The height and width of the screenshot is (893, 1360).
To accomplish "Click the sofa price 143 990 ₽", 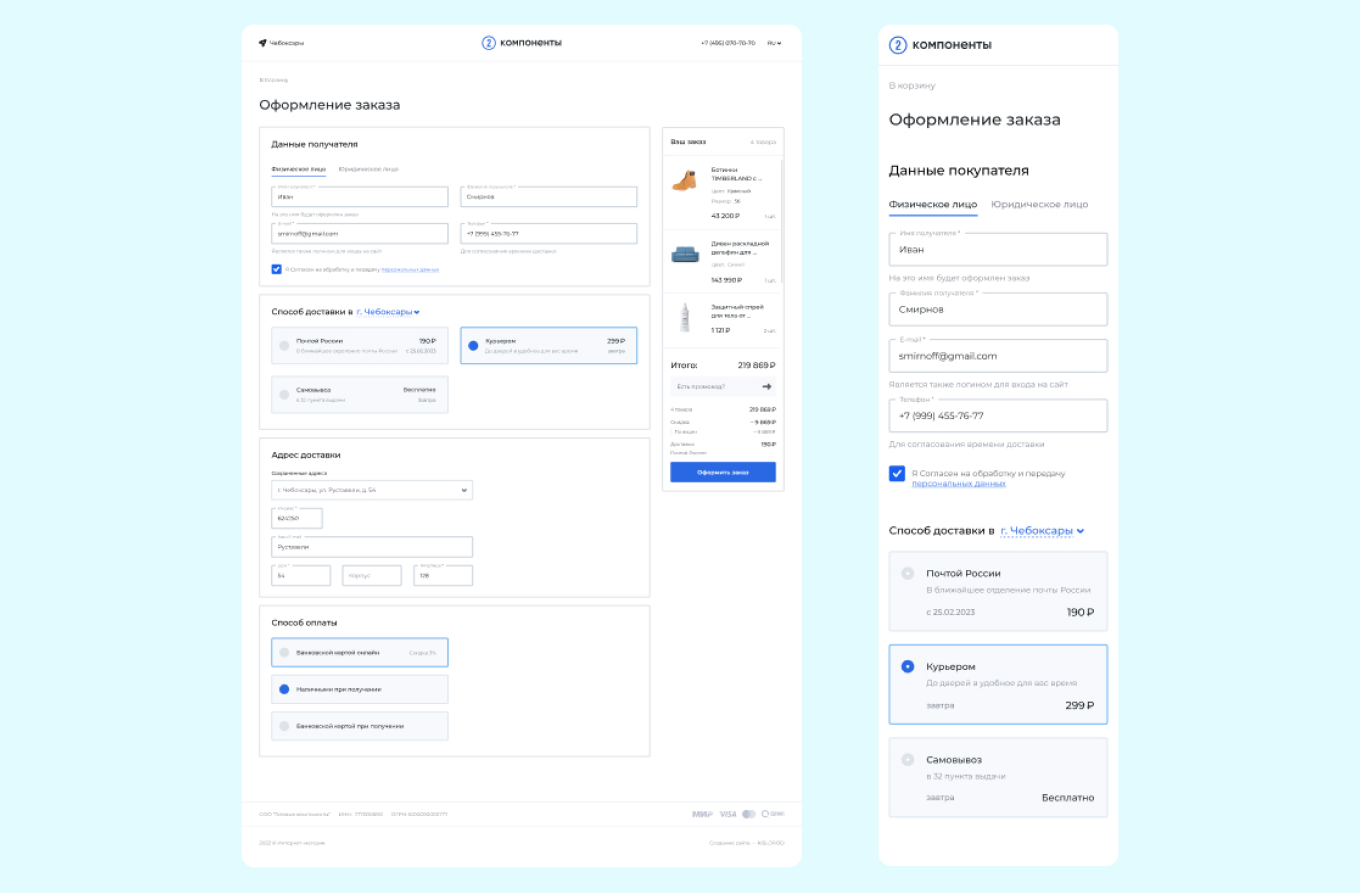I will coord(727,280).
